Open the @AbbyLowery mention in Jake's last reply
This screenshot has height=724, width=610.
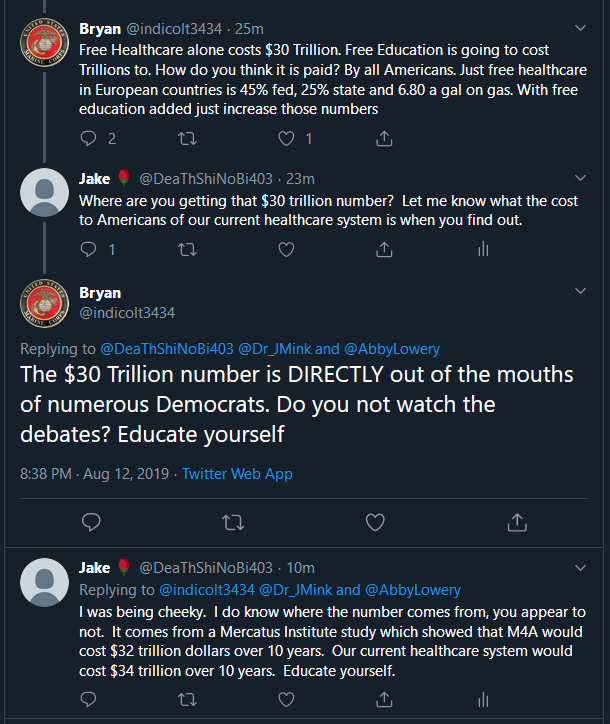(x=412, y=590)
